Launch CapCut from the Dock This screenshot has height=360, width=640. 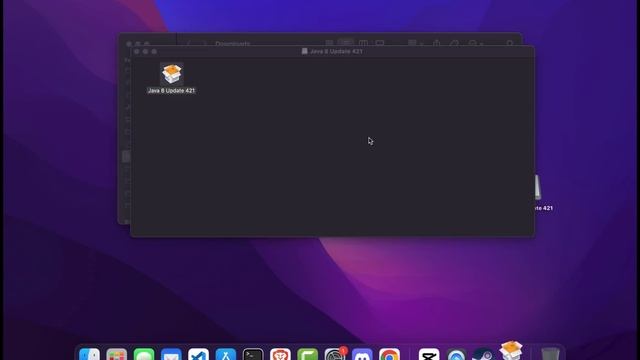pos(429,353)
